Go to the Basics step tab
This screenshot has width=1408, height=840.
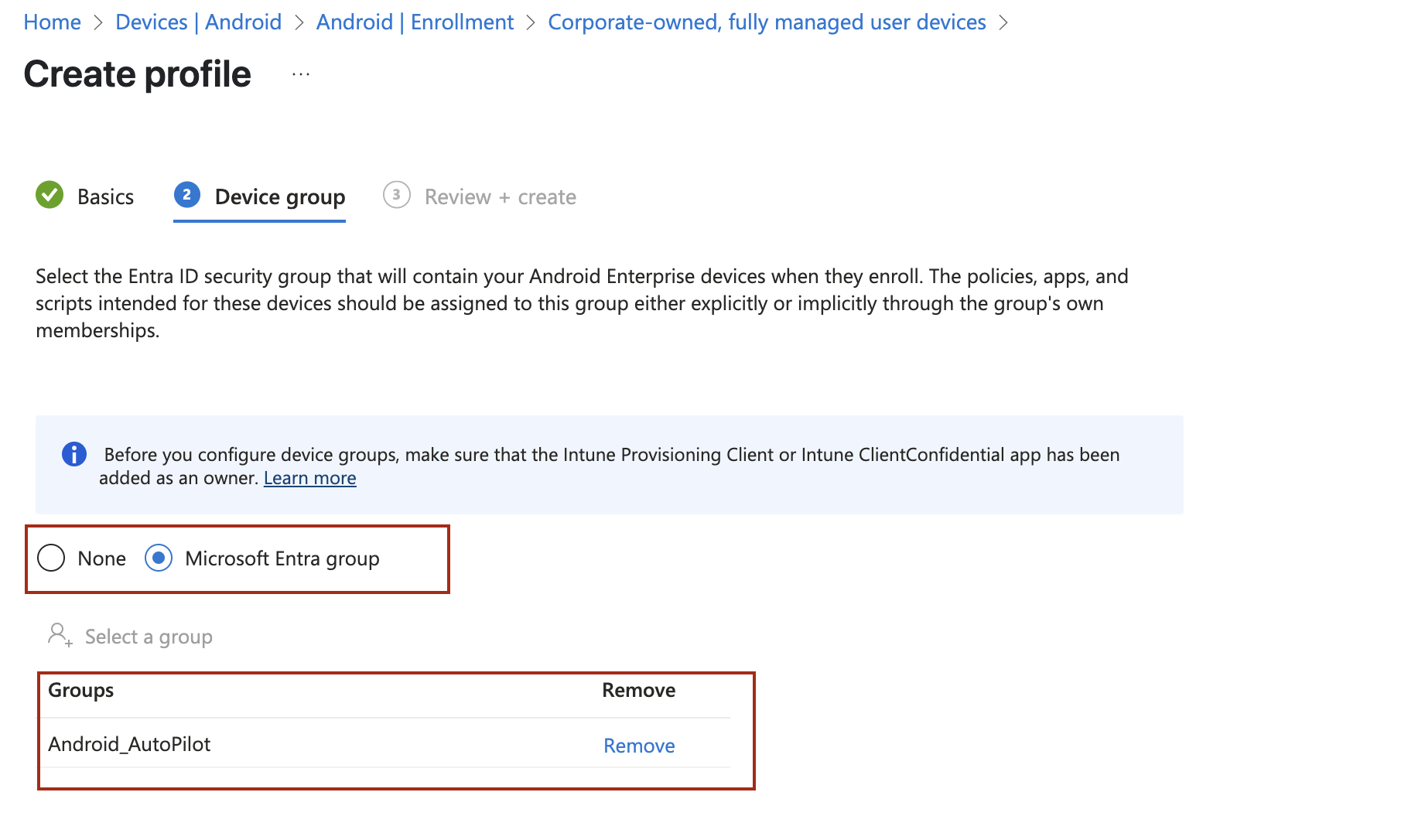(x=105, y=197)
